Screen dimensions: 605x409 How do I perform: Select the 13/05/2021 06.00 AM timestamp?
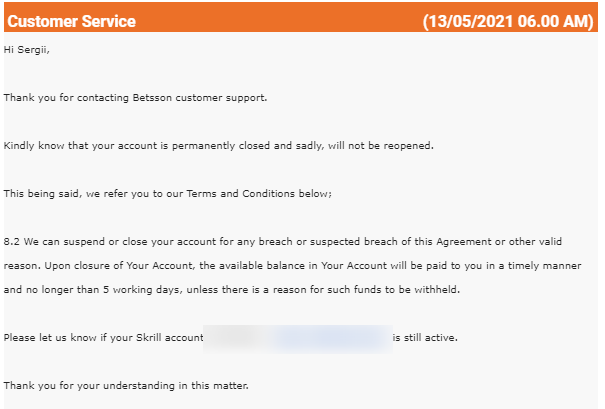[508, 21]
